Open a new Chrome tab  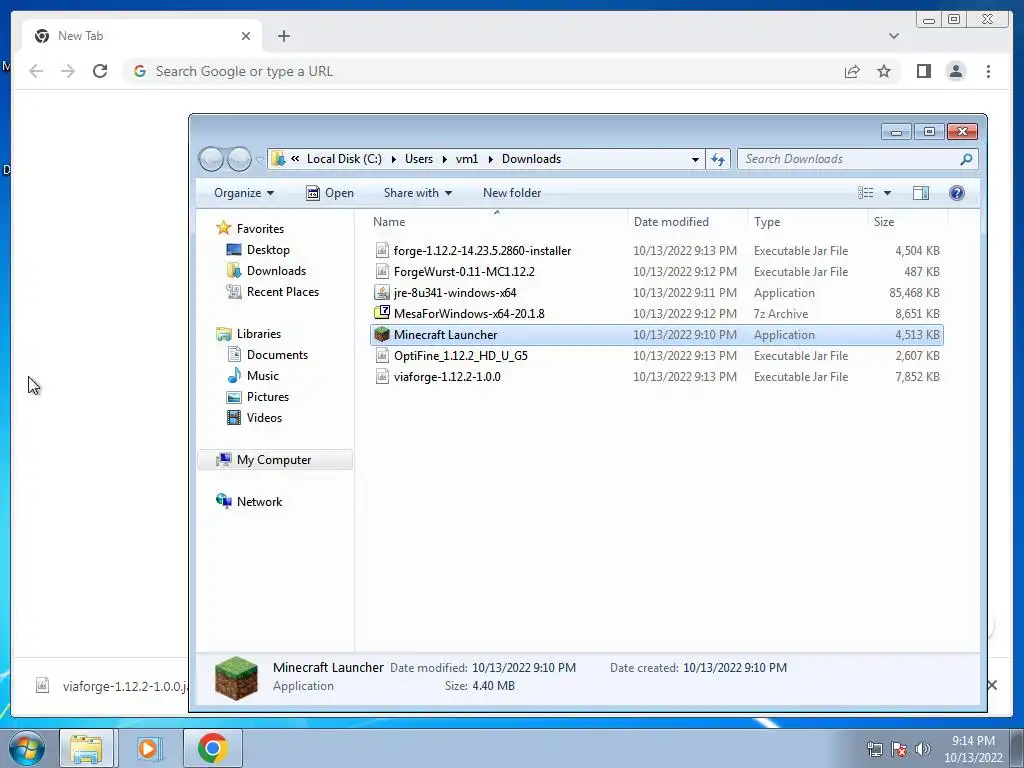283,36
